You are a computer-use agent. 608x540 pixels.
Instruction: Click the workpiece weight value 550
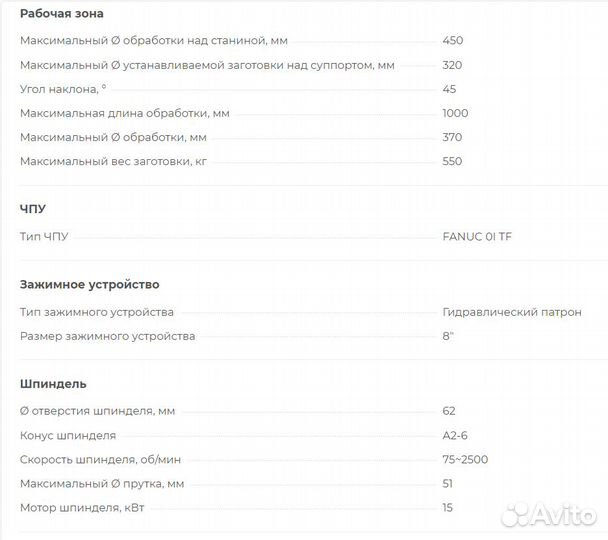452,161
